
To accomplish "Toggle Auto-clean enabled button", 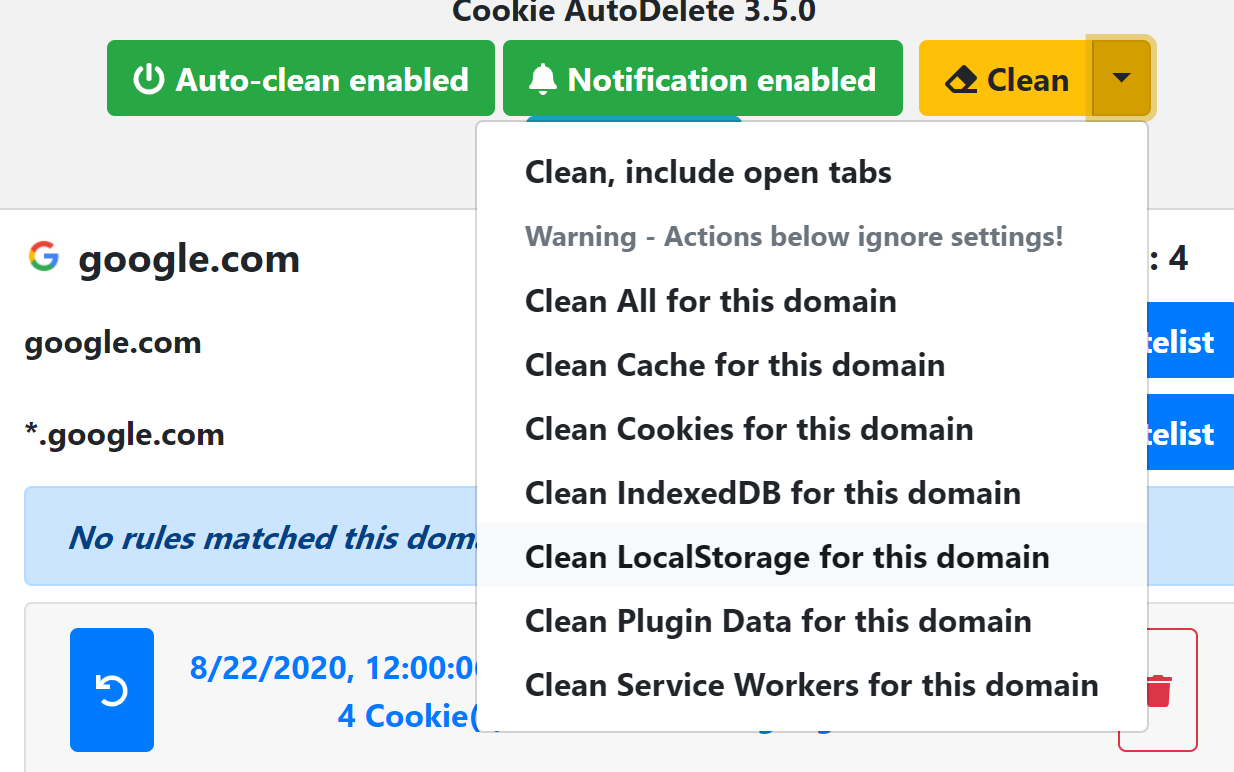I will (x=301, y=78).
